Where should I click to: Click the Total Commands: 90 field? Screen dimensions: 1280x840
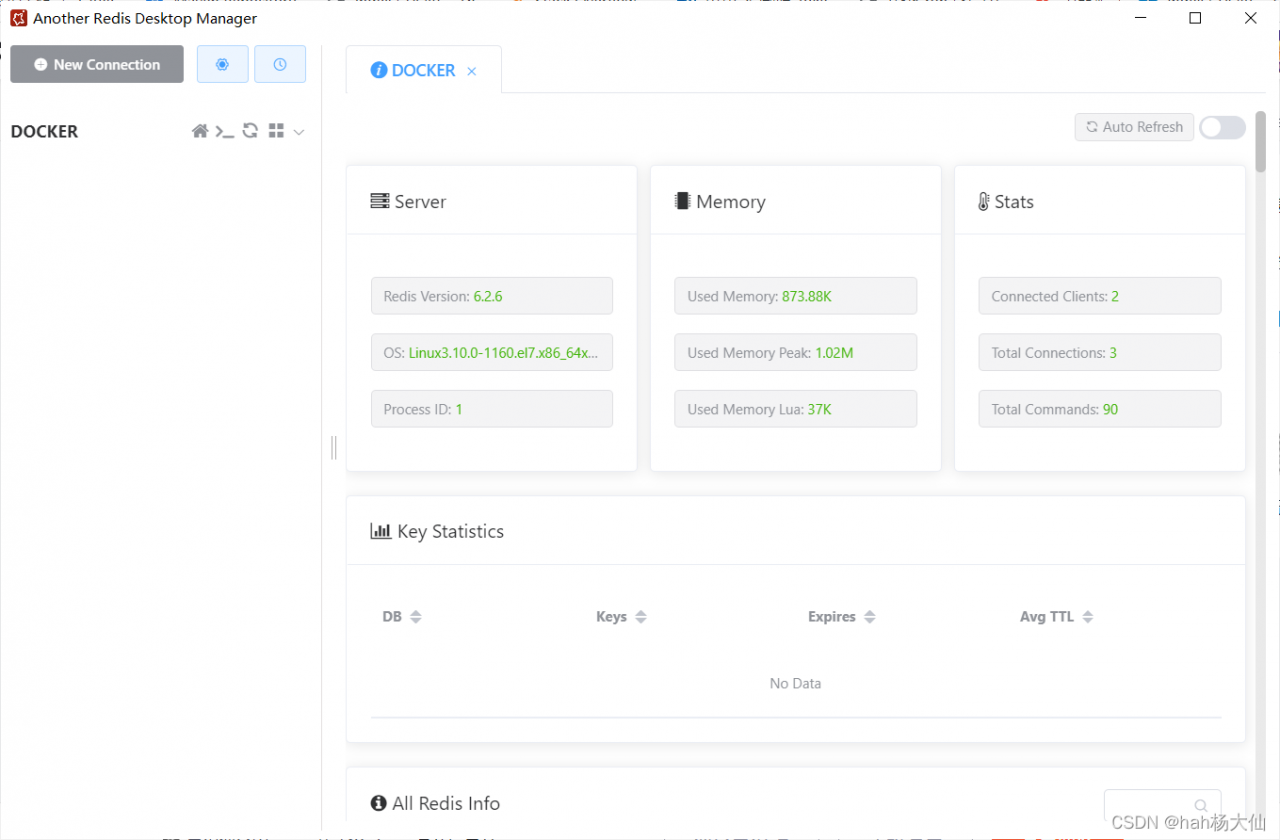coord(1100,409)
